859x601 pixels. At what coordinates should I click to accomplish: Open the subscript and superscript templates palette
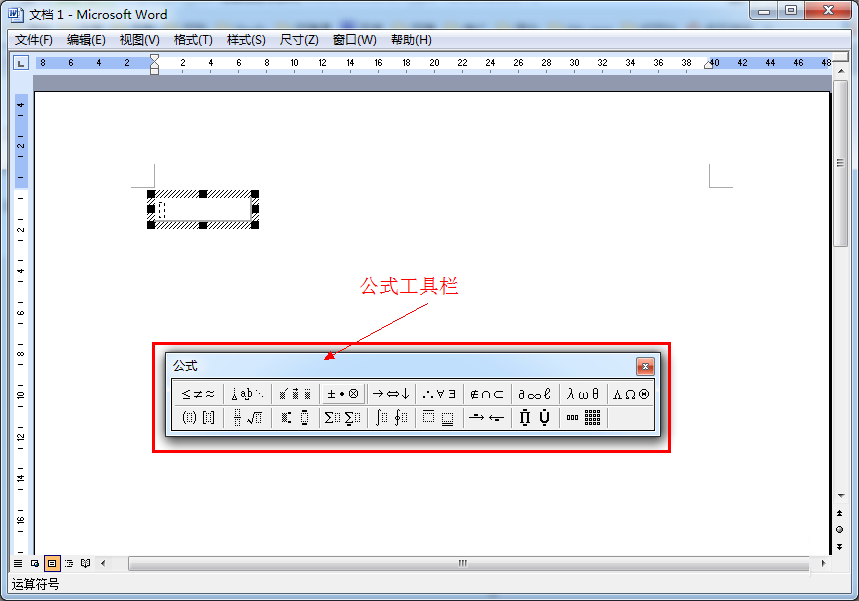click(295, 418)
